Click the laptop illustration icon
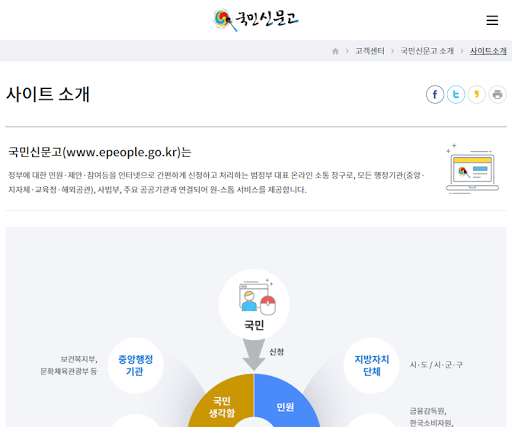512x427 pixels. pyautogui.click(x=472, y=169)
